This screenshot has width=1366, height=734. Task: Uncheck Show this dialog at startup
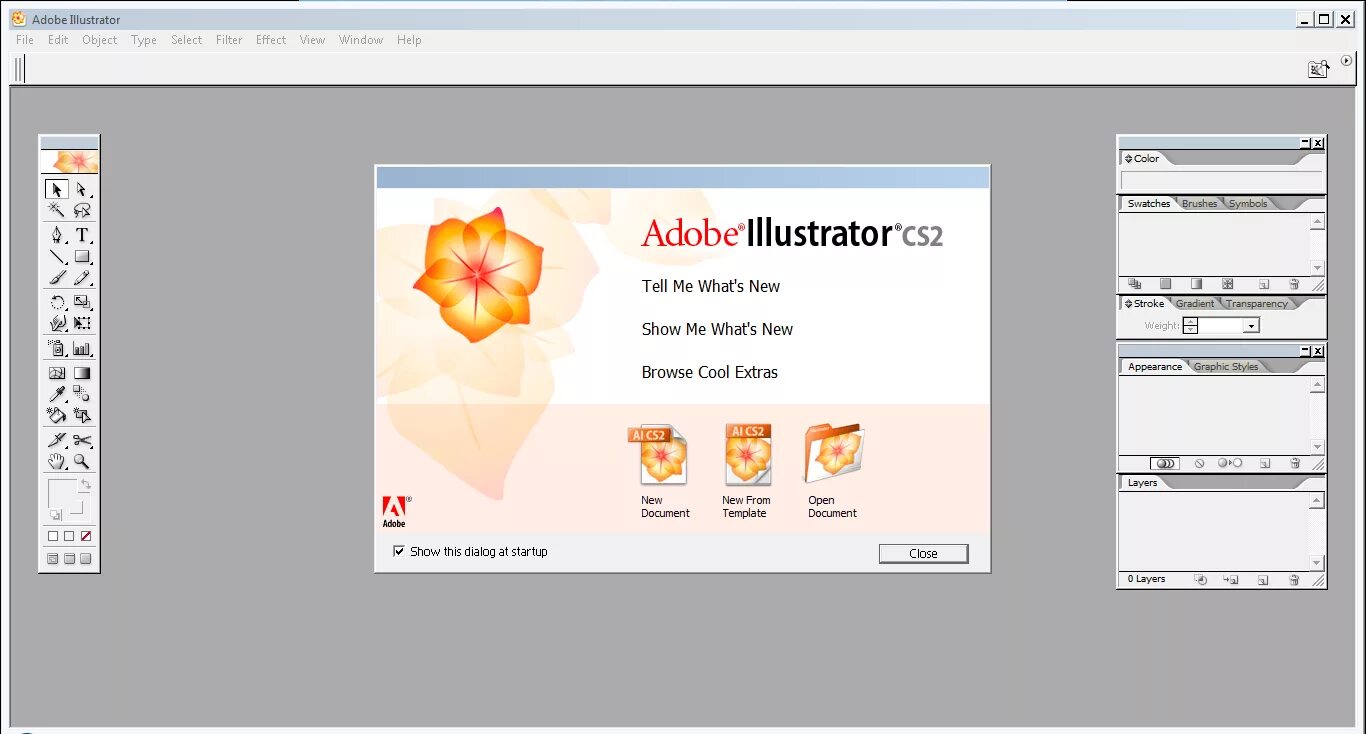pyautogui.click(x=399, y=551)
